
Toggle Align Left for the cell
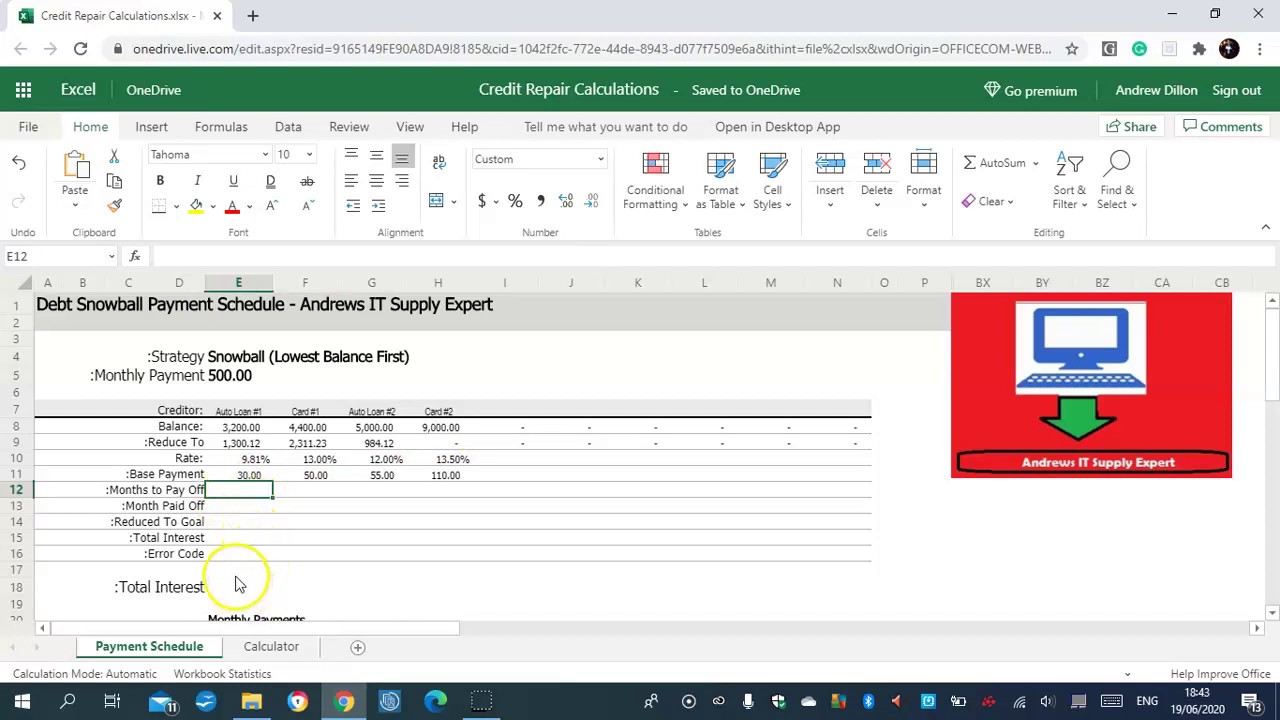pos(351,180)
